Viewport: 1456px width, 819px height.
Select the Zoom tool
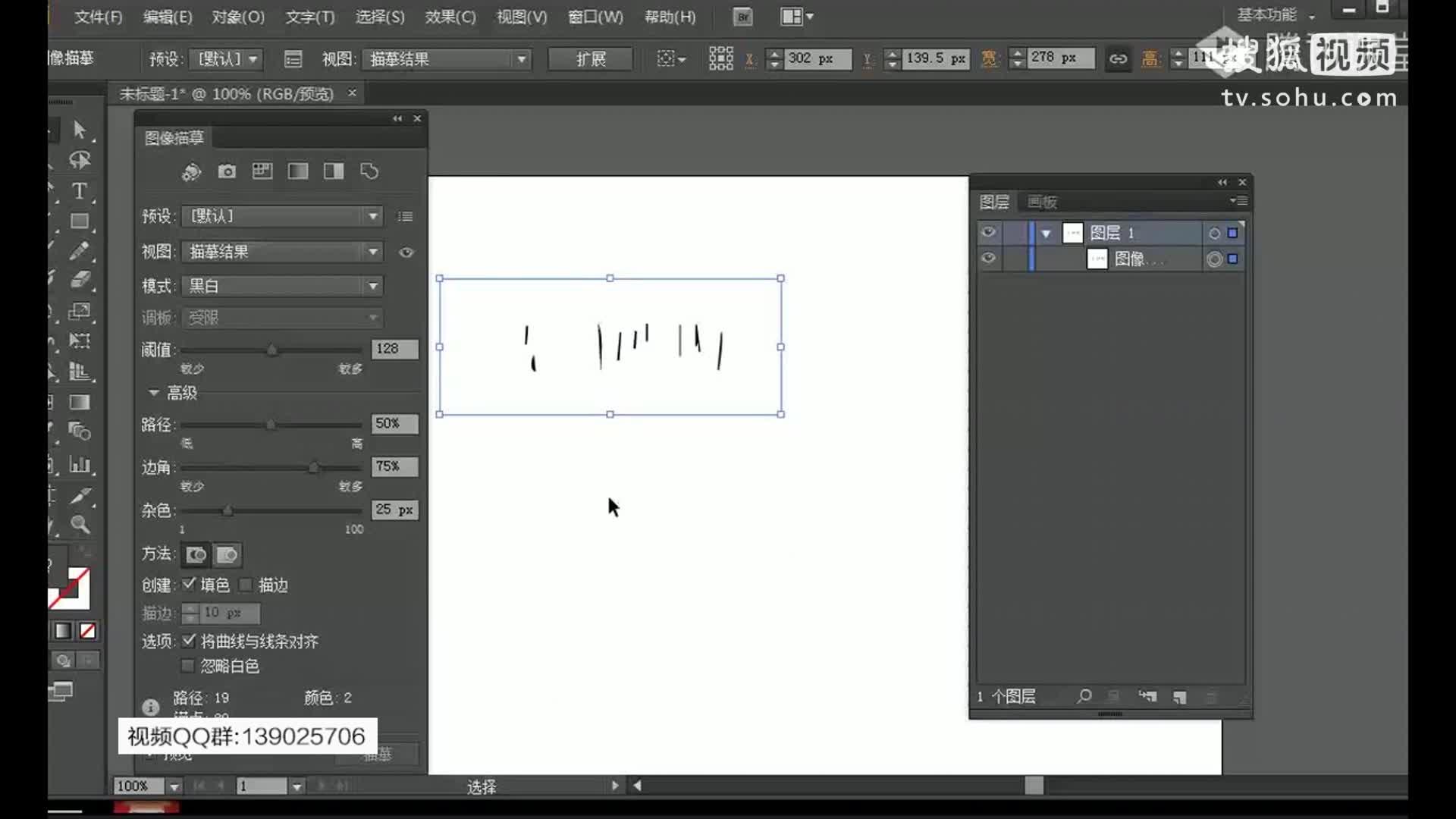tap(80, 525)
